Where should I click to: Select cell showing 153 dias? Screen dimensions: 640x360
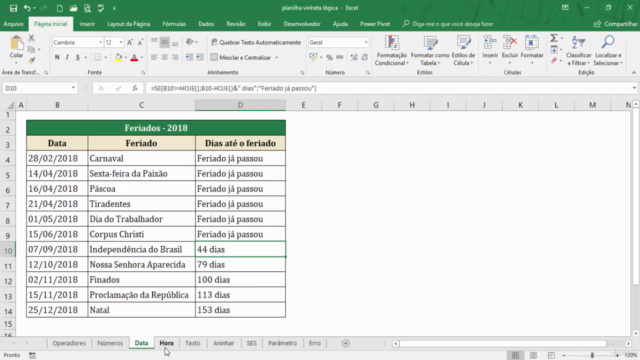click(240, 310)
